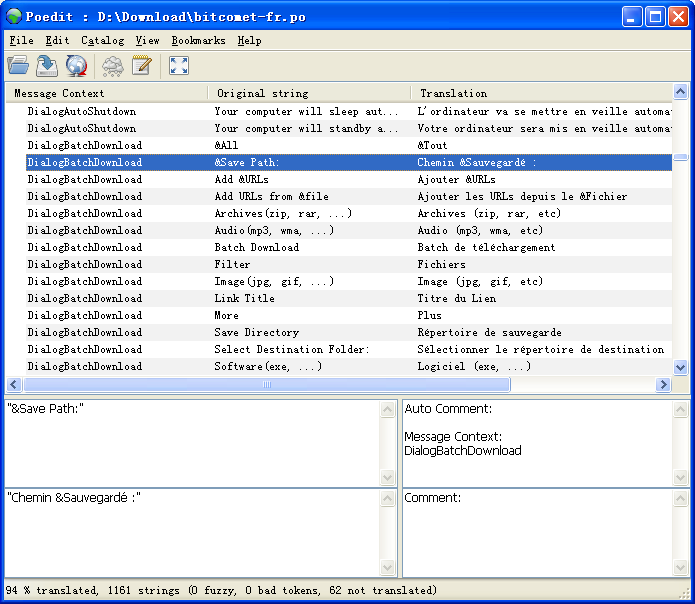Toggle the fuzzy translation cloud icon
This screenshot has width=695, height=604.
[x=113, y=66]
